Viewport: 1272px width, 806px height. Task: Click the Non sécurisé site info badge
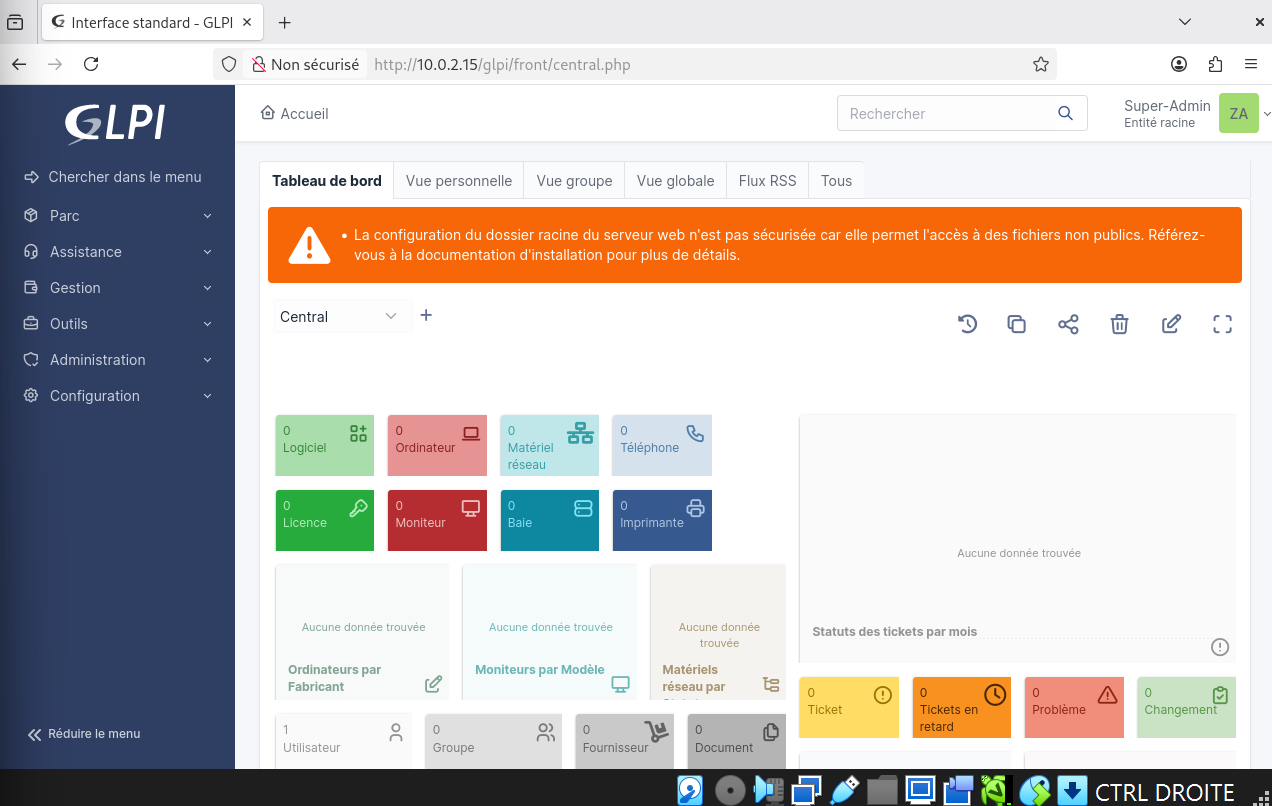(305, 65)
